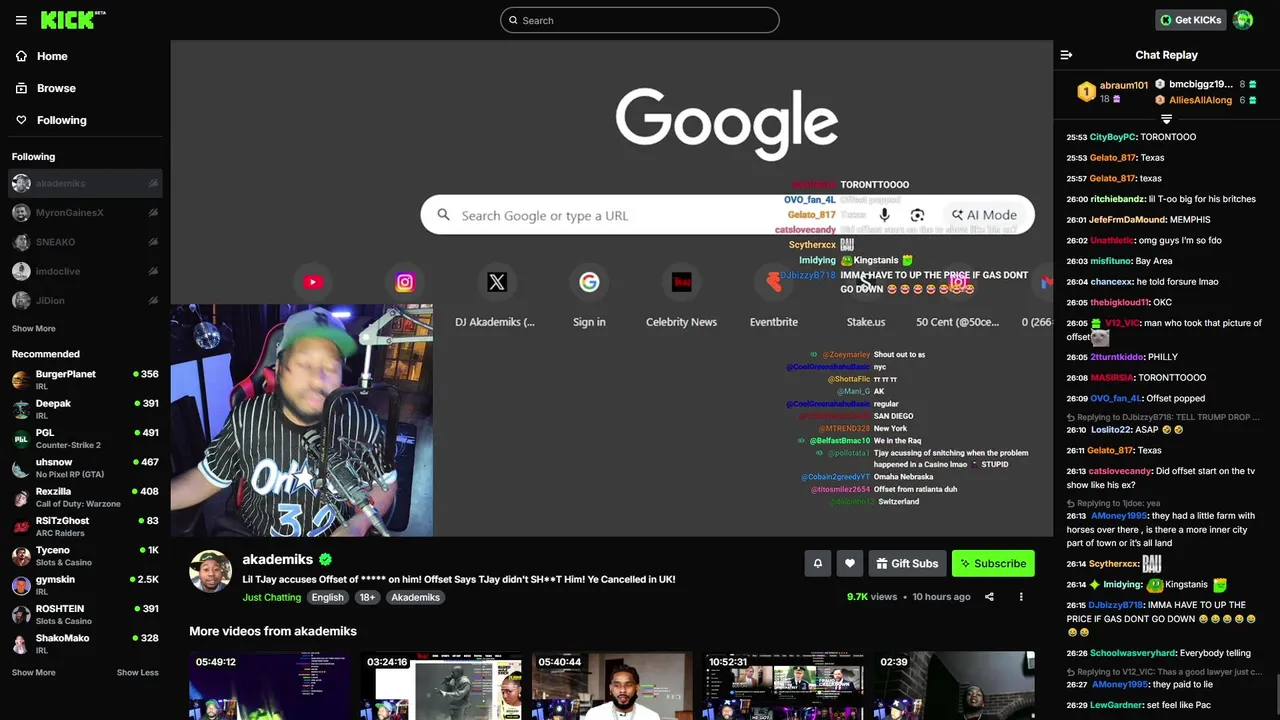Click the X shortcut icon
Image resolution: width=1280 pixels, height=720 pixels.
pyautogui.click(x=497, y=283)
